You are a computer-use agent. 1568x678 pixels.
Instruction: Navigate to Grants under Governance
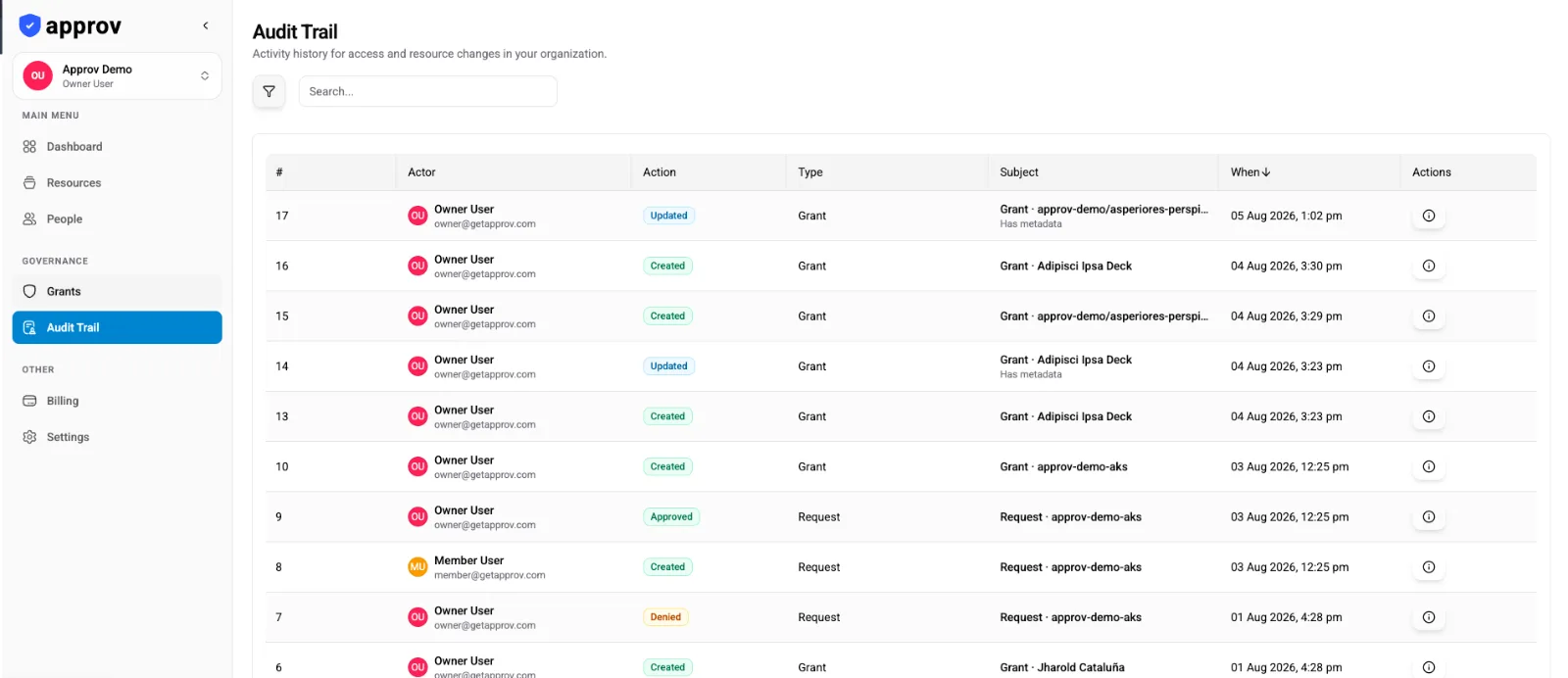[117, 292]
